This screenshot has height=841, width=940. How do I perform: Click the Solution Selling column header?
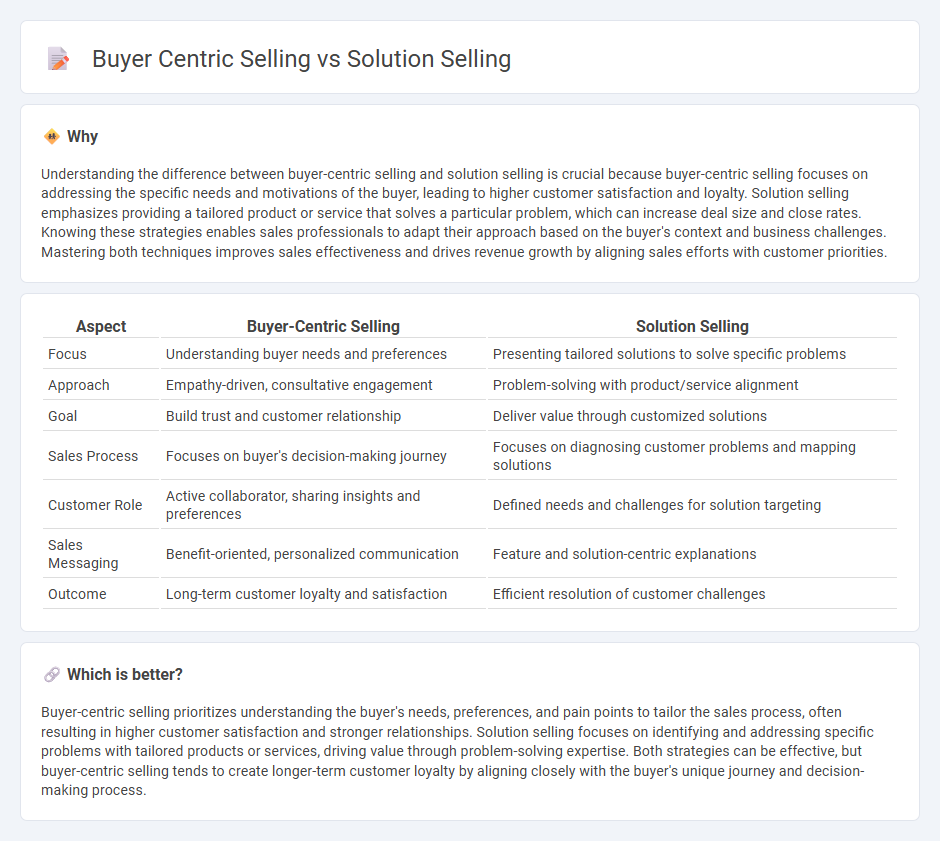692,326
